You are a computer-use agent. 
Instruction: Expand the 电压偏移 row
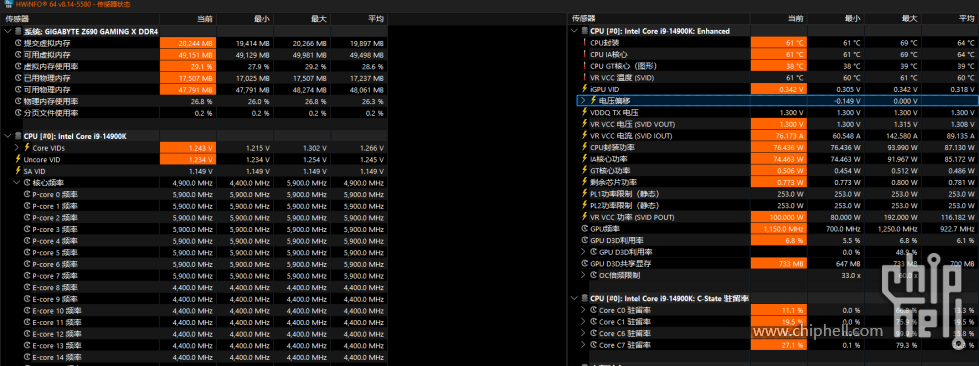coord(583,101)
